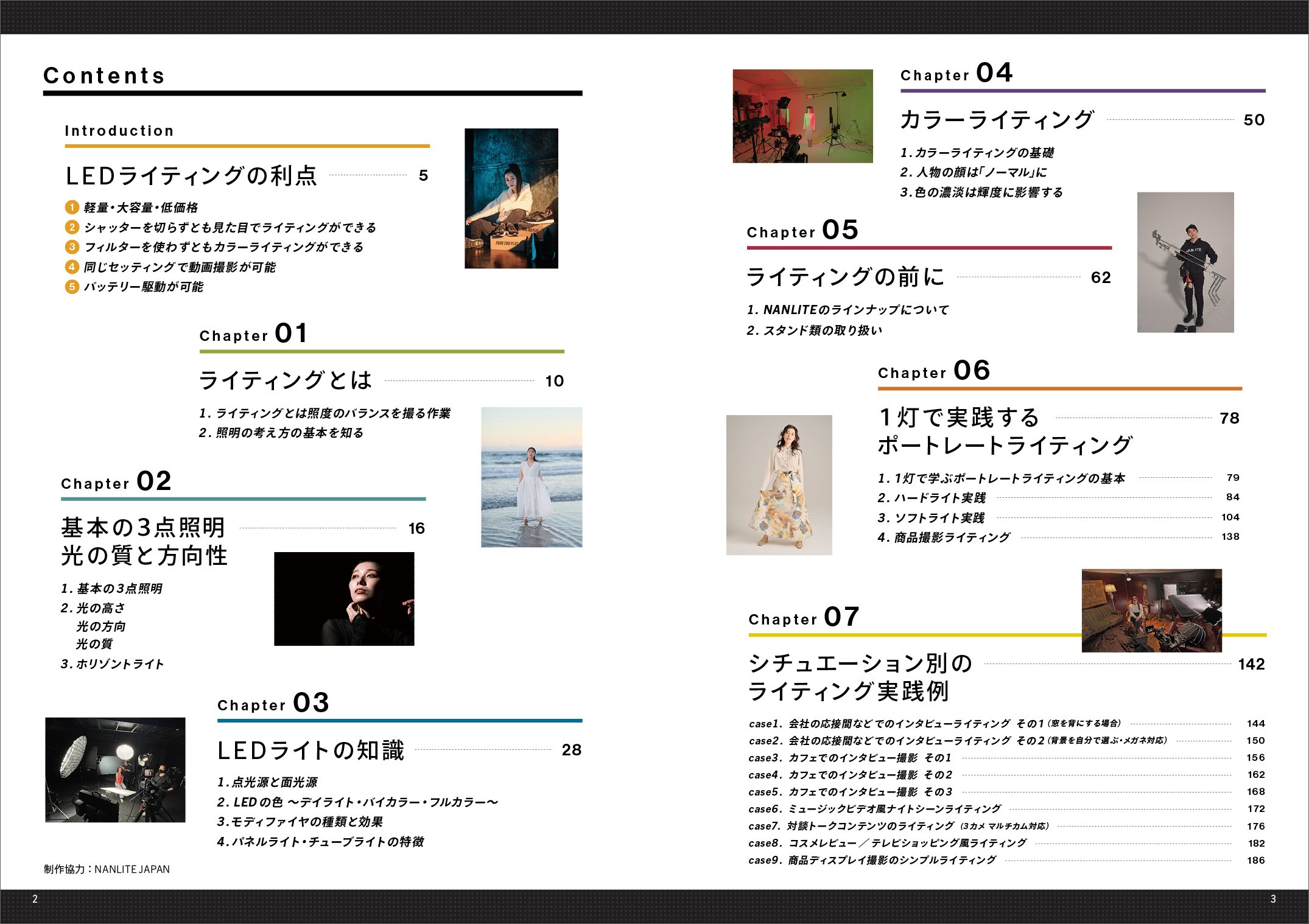Open the case1 interview lighting entry

pyautogui.click(x=935, y=724)
